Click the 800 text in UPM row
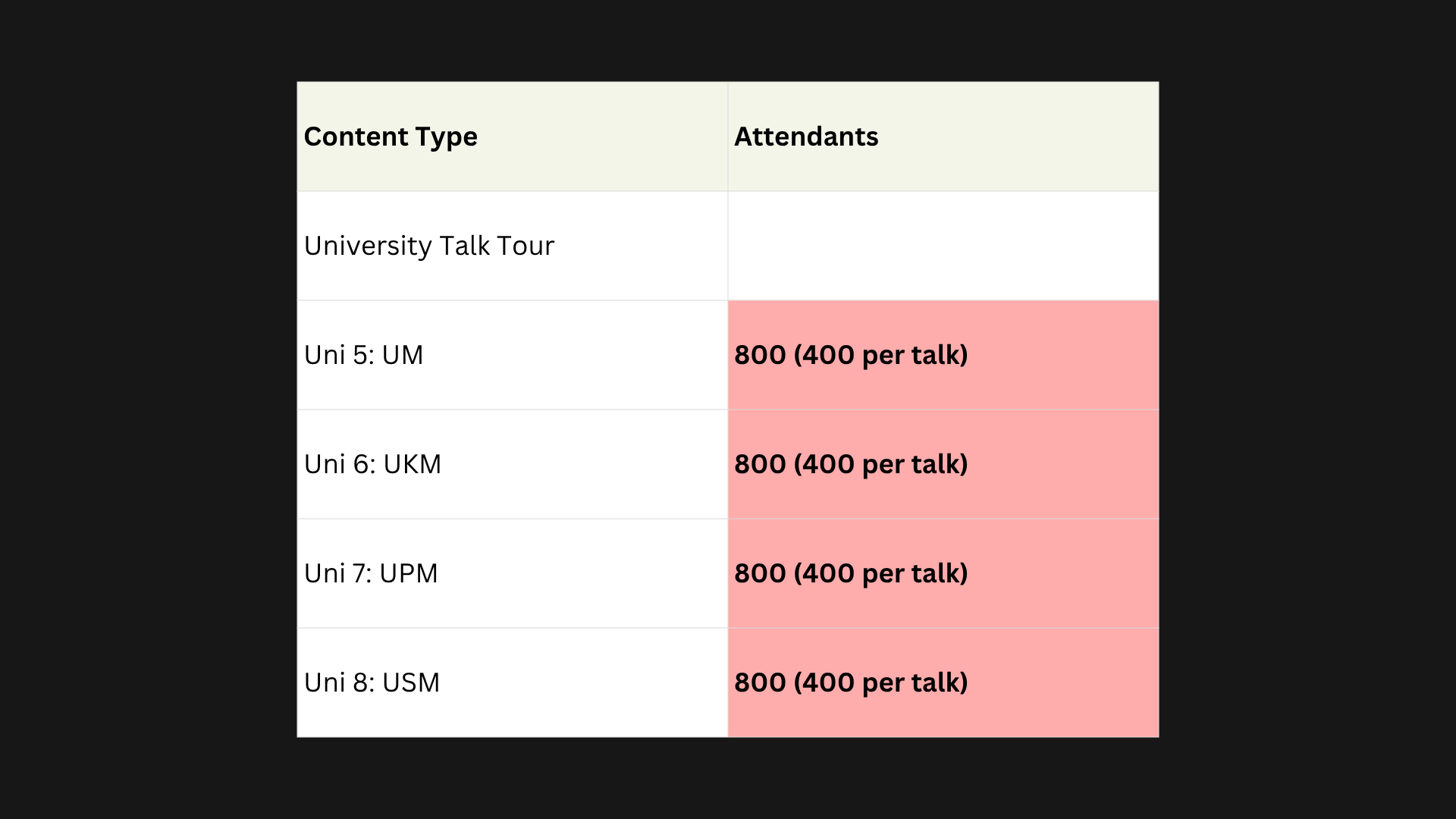The height and width of the screenshot is (819, 1456). [x=761, y=573]
